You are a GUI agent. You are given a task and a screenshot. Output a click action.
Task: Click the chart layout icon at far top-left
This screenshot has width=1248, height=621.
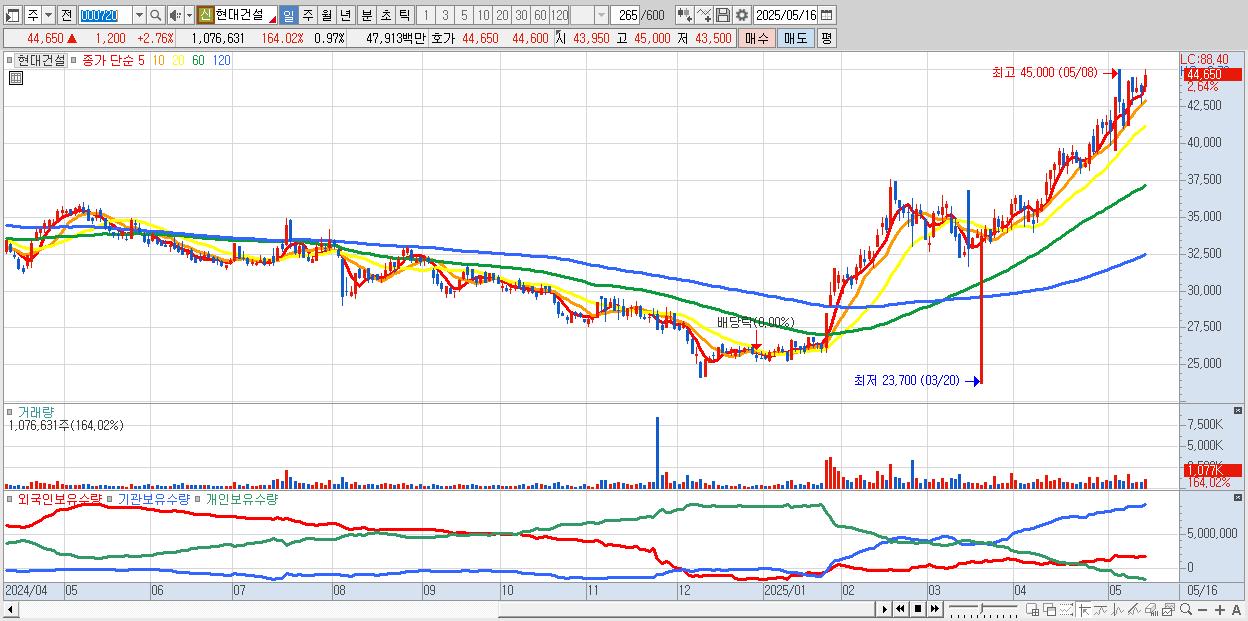(13, 15)
